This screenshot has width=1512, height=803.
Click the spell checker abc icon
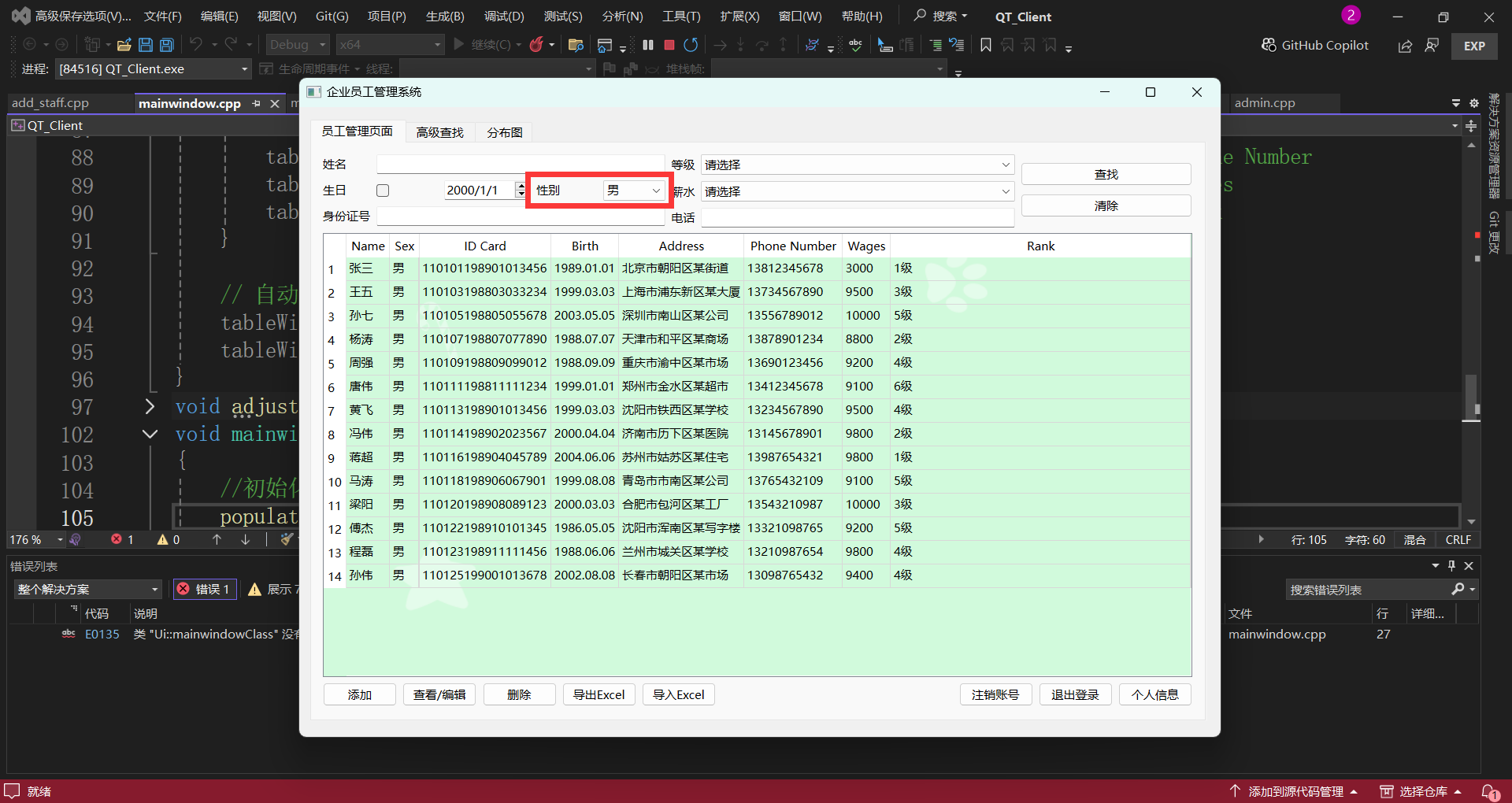pos(855,45)
